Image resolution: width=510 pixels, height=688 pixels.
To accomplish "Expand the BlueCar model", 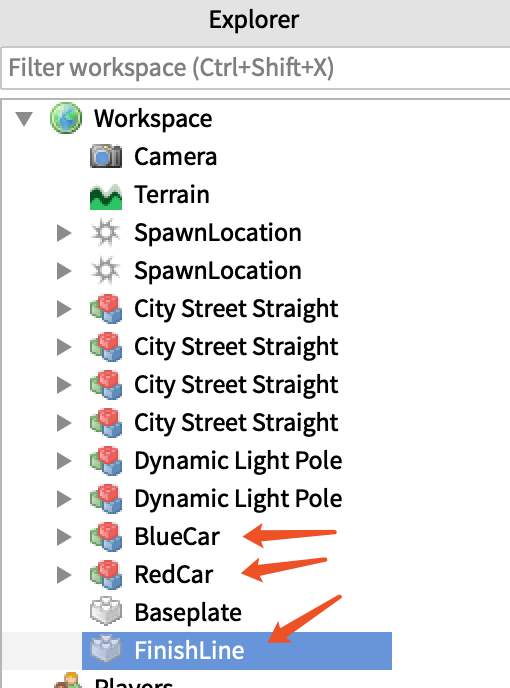I will click(x=64, y=537).
